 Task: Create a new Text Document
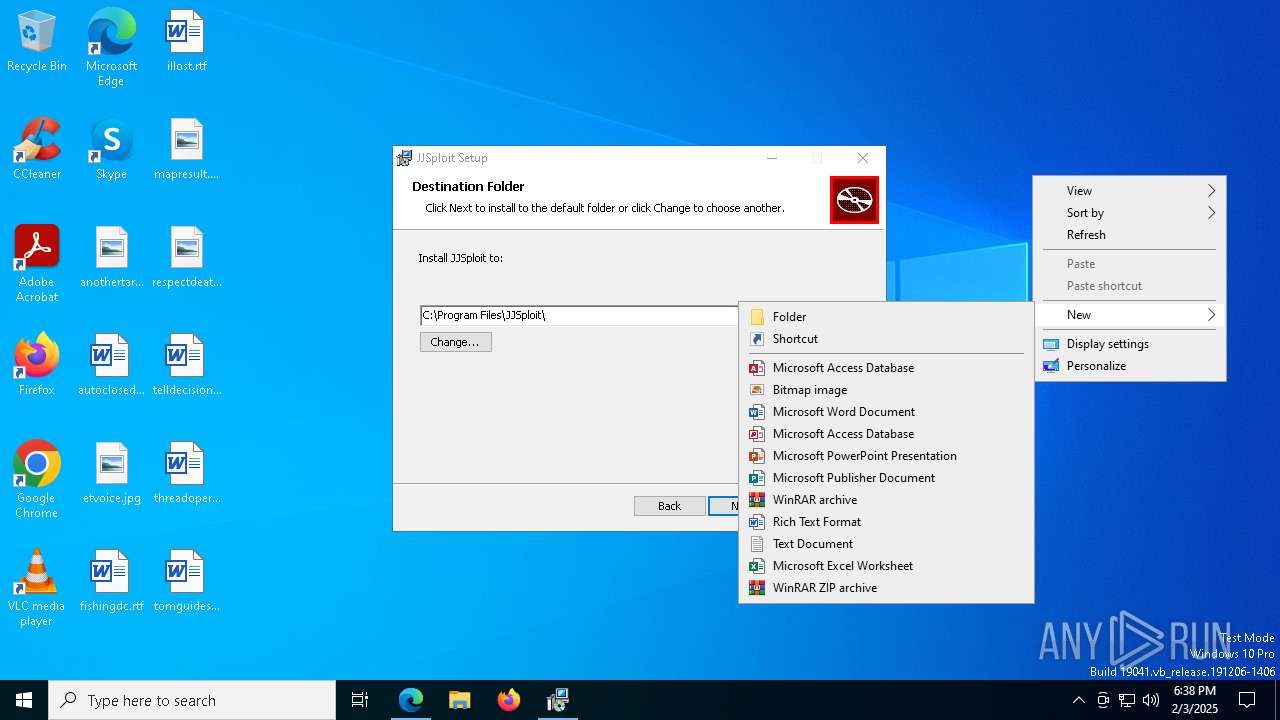click(x=886, y=544)
